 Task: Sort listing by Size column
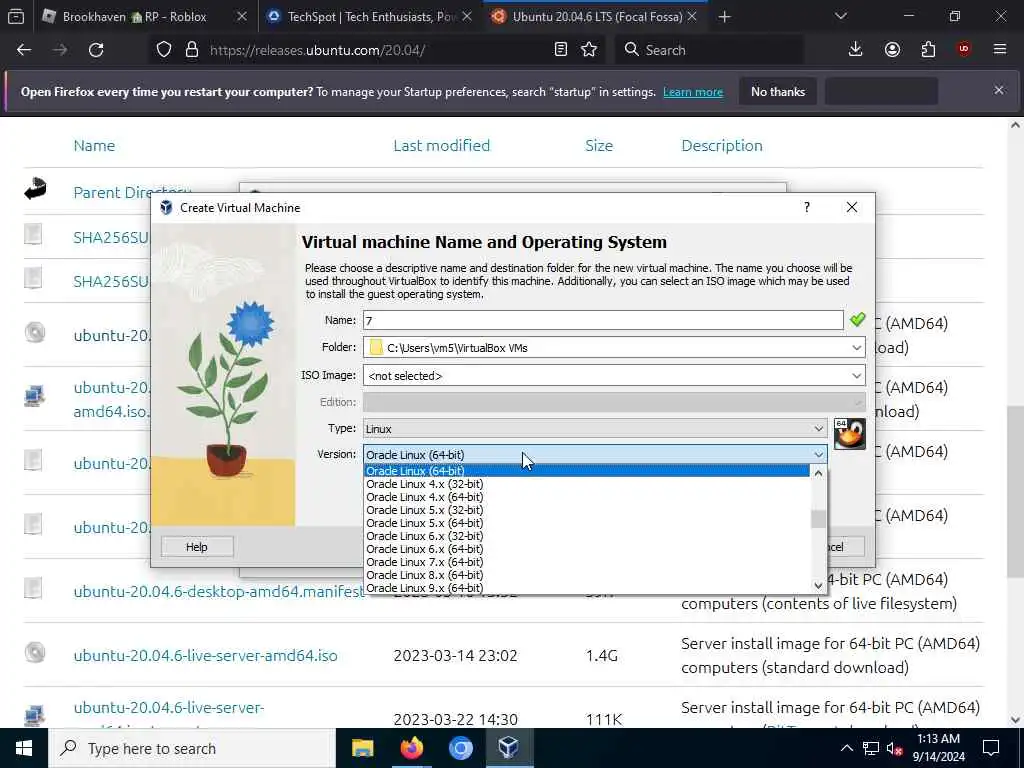(599, 146)
